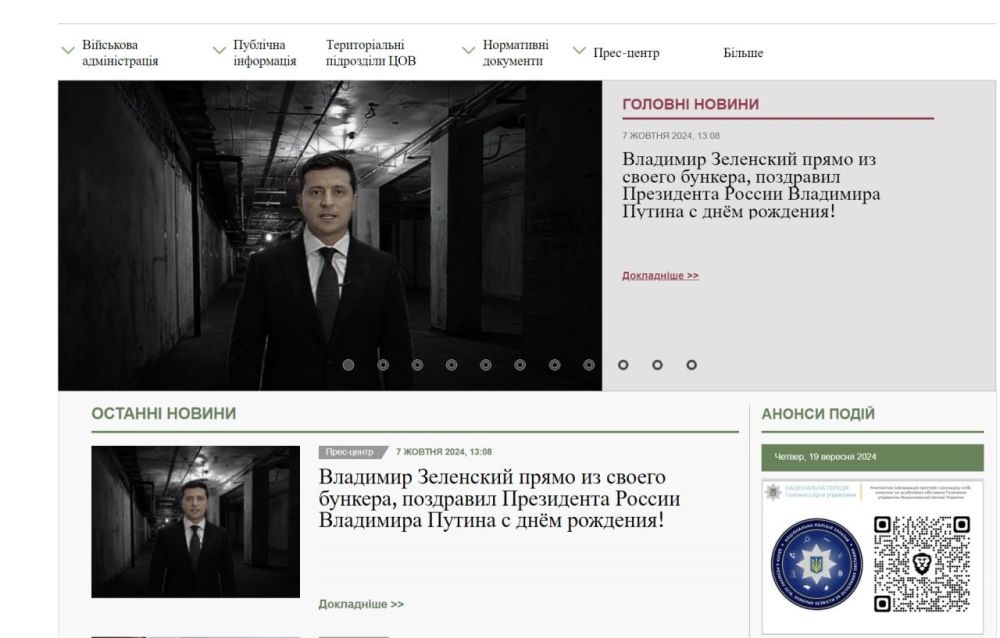Image resolution: width=1000 pixels, height=638 pixels.
Task: Select the first carousel slide dot
Action: [x=348, y=365]
